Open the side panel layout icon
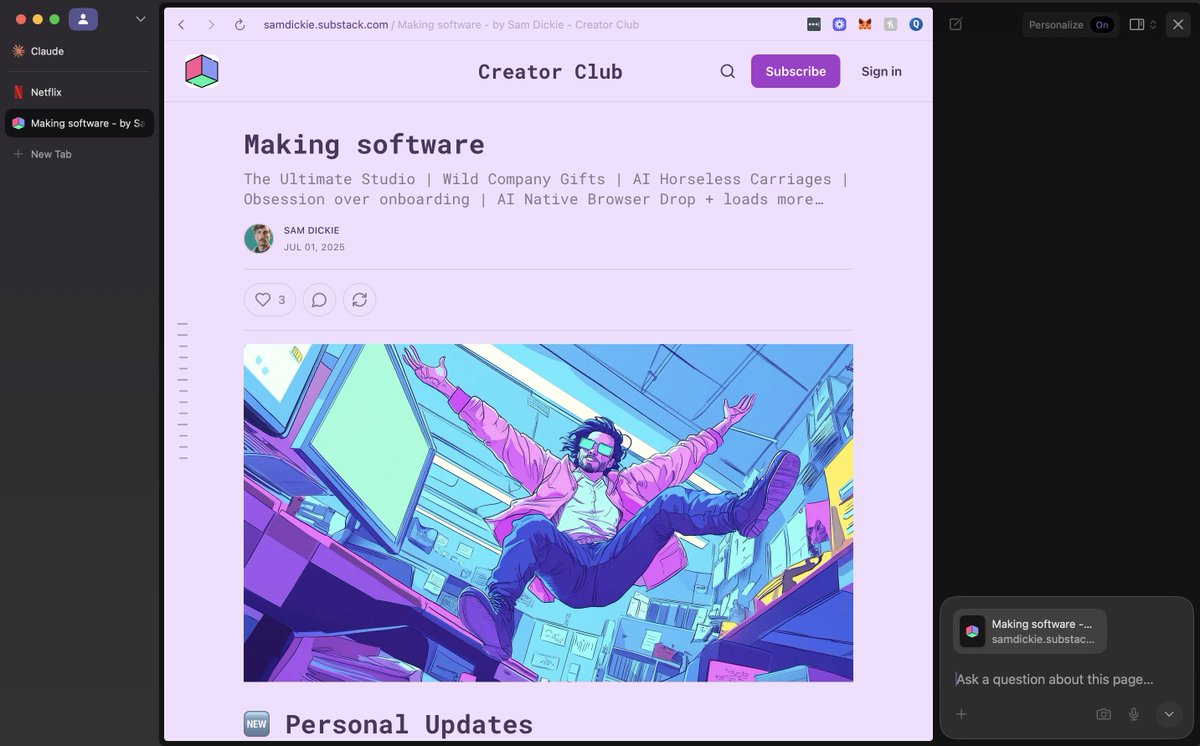The image size is (1200, 746). pyautogui.click(x=1137, y=24)
